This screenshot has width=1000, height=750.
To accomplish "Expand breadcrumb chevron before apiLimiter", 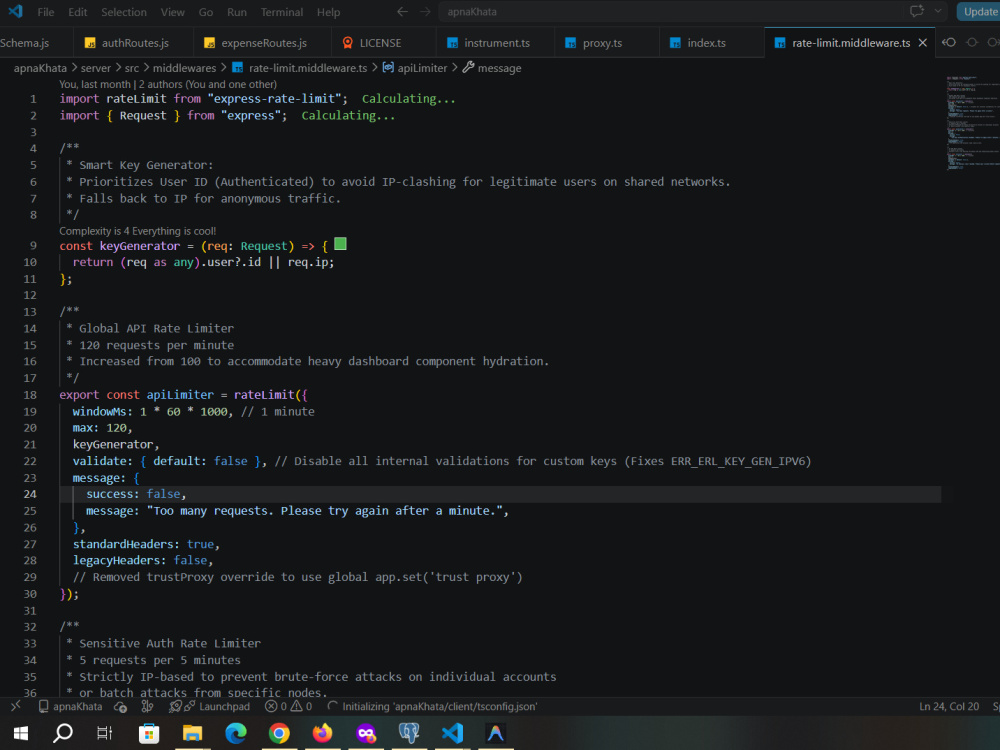I will pos(374,67).
